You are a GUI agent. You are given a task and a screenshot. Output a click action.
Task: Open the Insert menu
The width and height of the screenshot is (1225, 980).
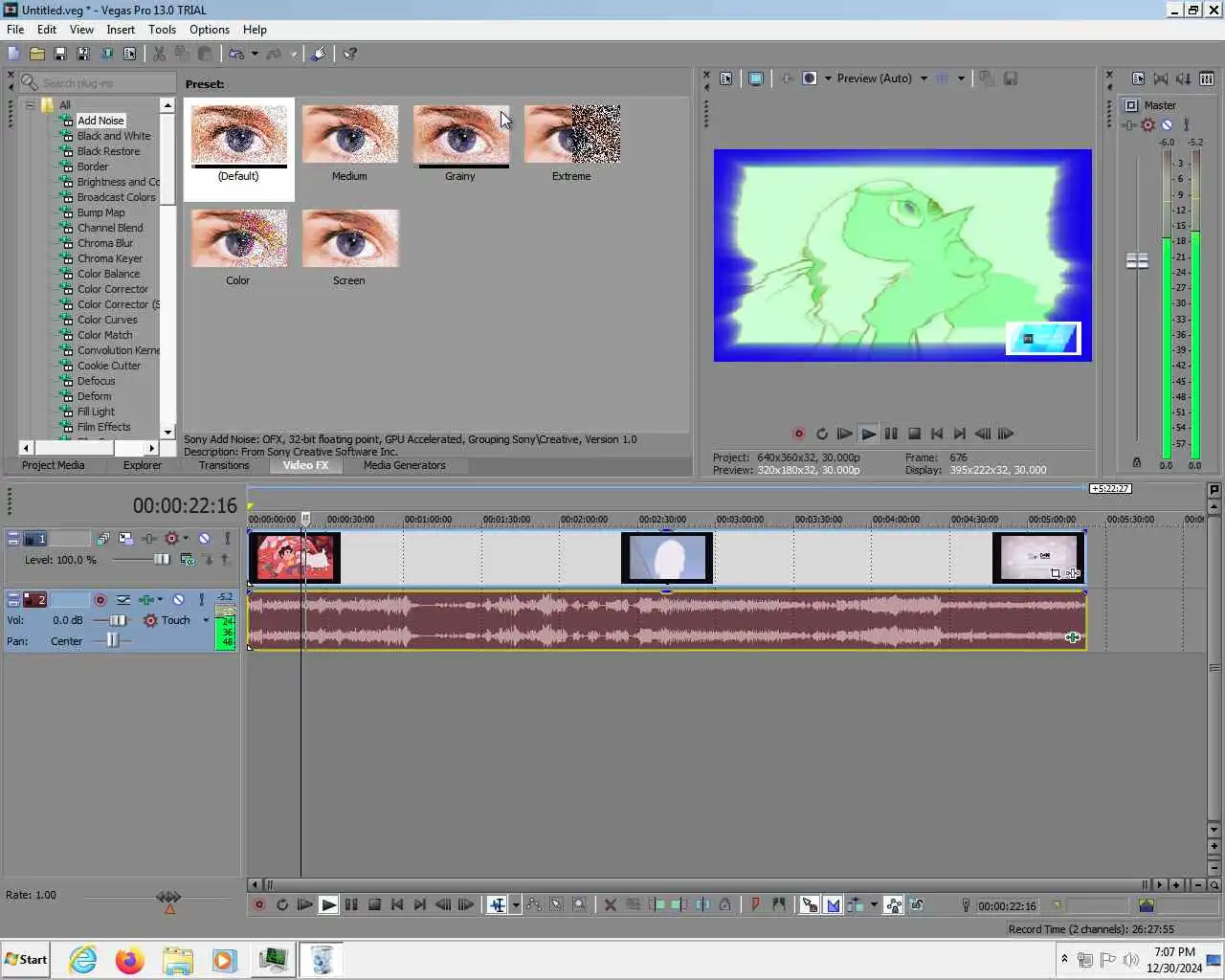coord(121,30)
